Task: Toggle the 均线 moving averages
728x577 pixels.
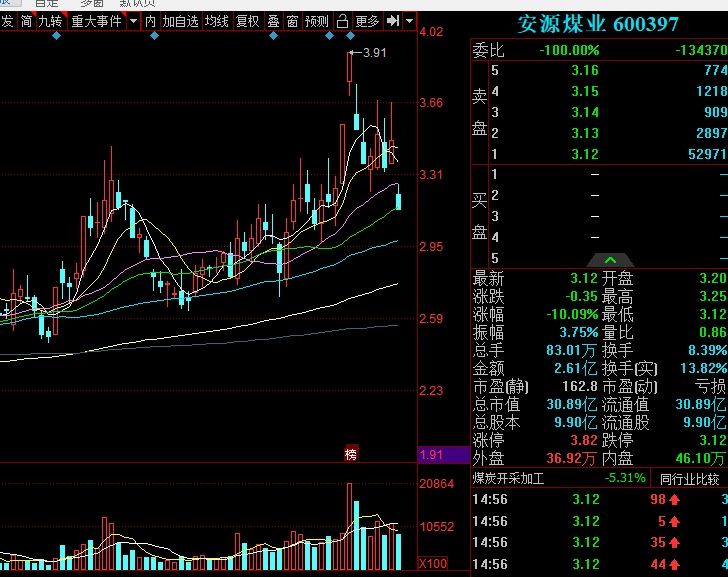Action: pos(217,21)
